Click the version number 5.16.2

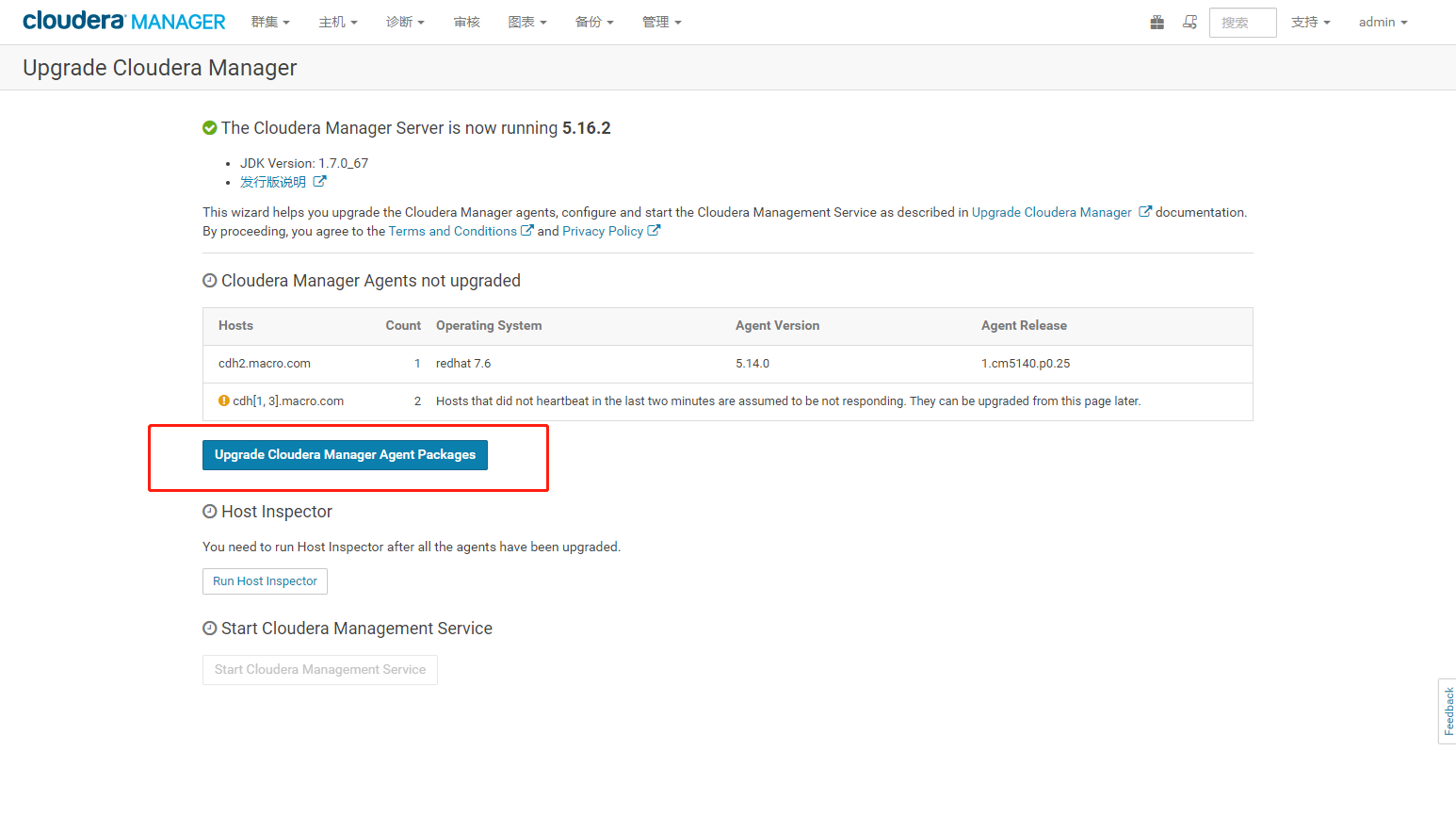(587, 128)
